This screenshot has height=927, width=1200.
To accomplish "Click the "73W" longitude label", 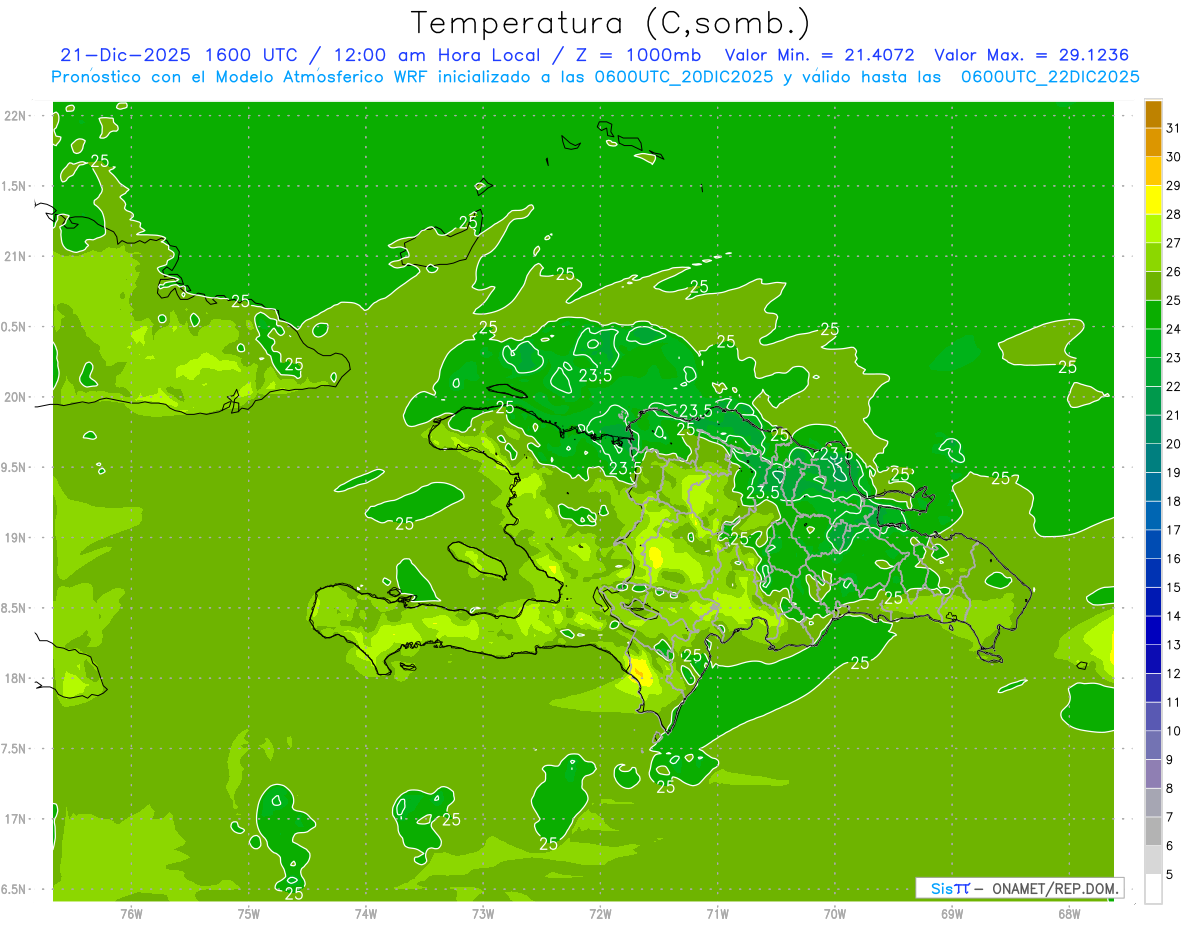I will click(483, 914).
